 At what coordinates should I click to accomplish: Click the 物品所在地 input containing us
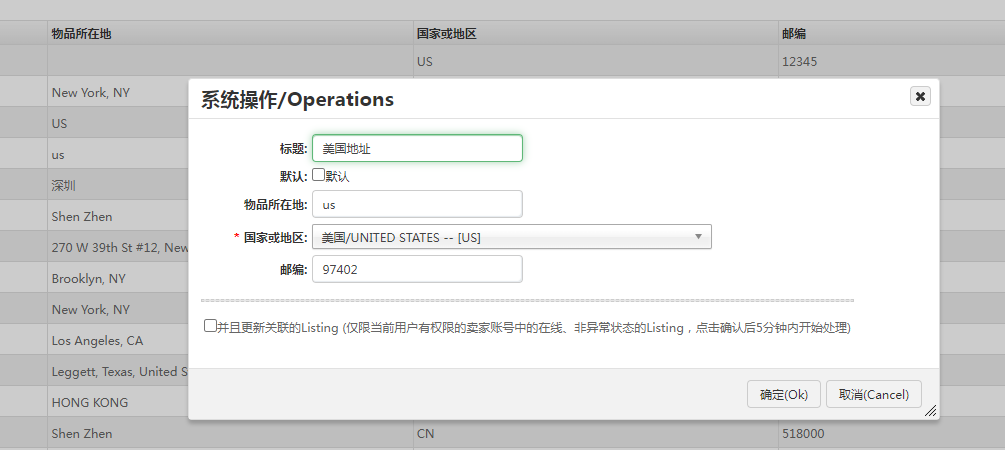[417, 204]
